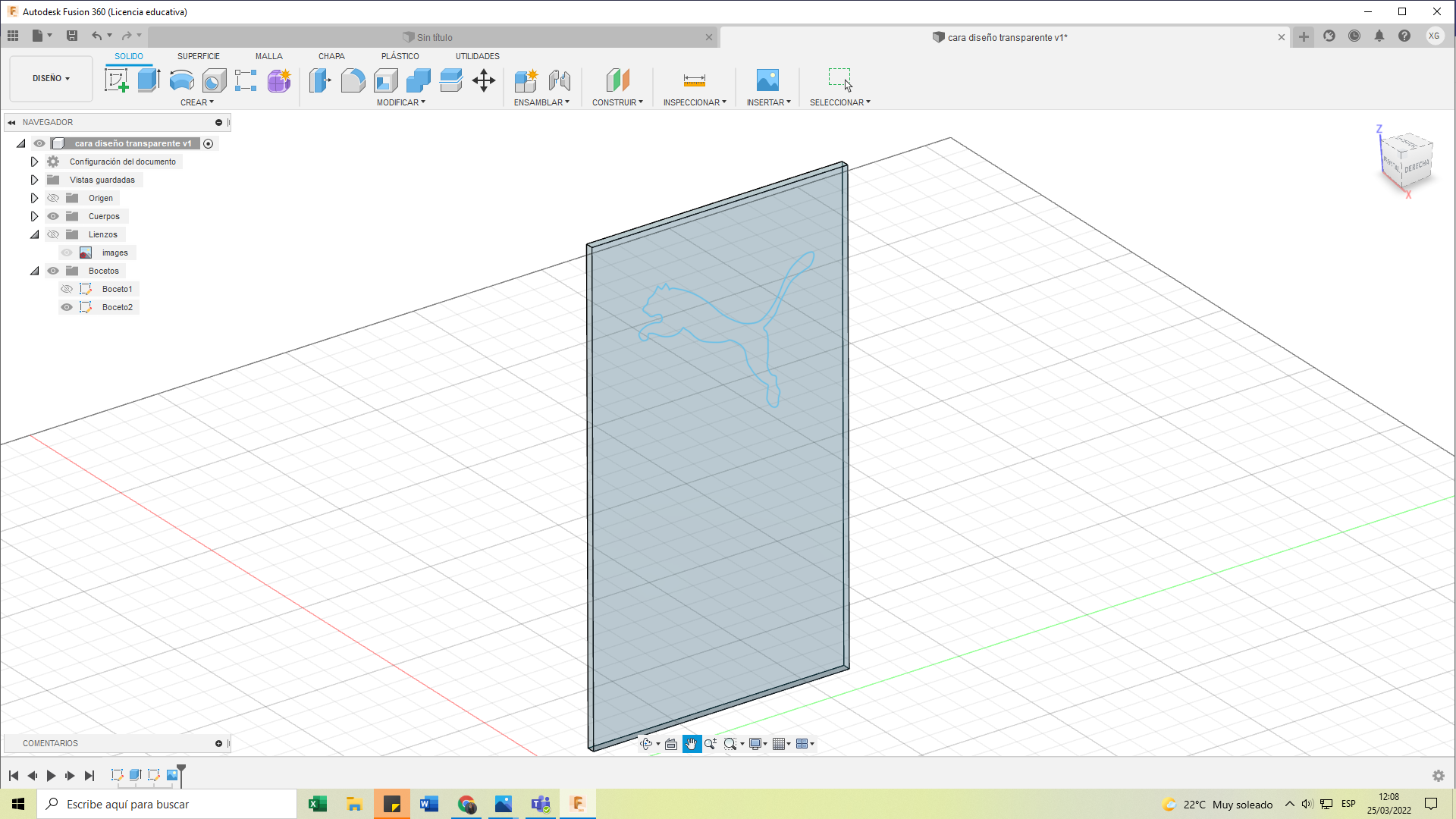Activate the Move/Copy tool
The height and width of the screenshot is (819, 1456).
click(484, 80)
